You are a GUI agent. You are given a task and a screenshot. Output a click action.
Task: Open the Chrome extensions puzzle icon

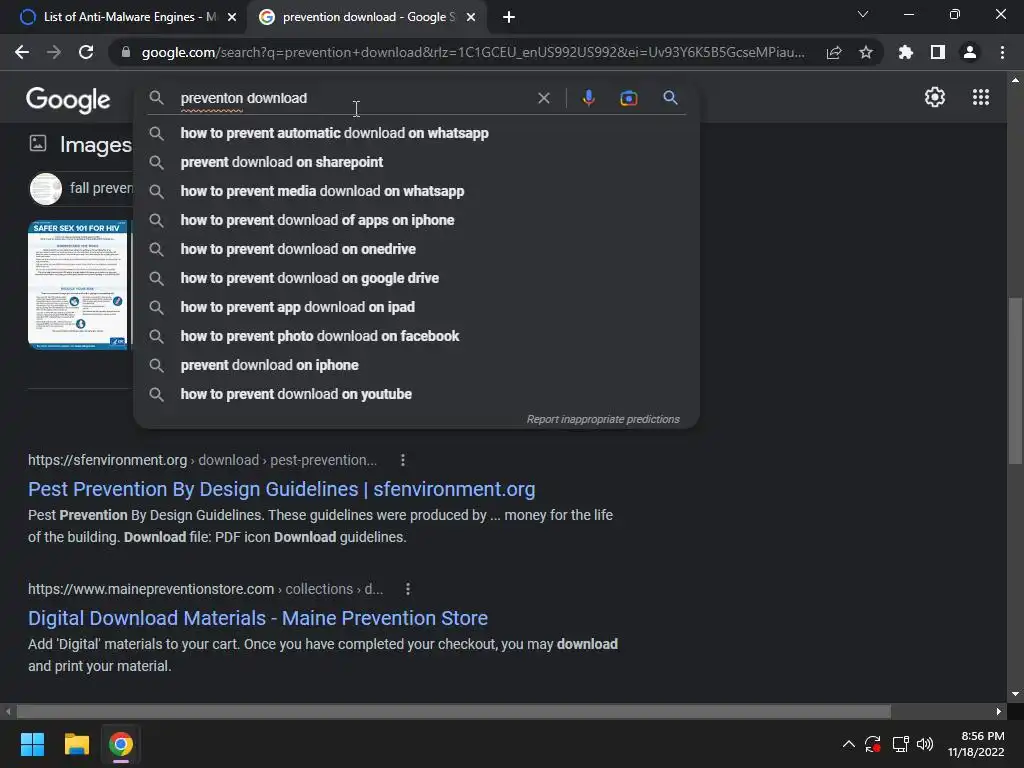click(x=906, y=52)
